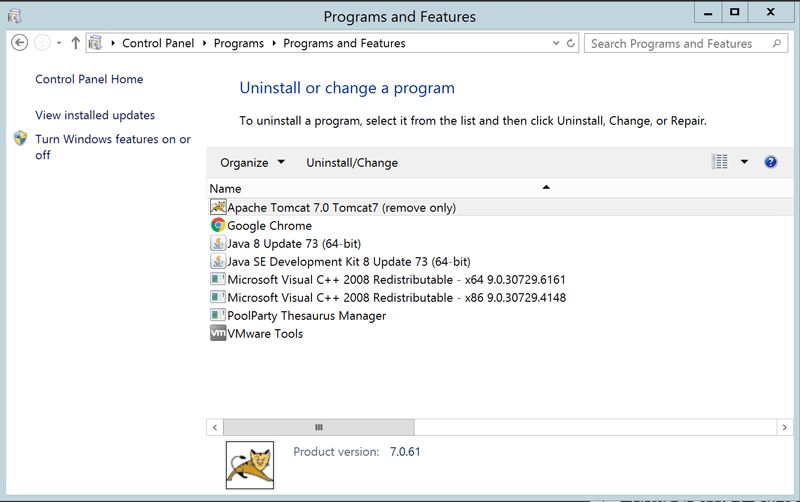Viewport: 800px width, 502px height.
Task: Navigate to Control Panel breadcrumb
Action: point(158,43)
